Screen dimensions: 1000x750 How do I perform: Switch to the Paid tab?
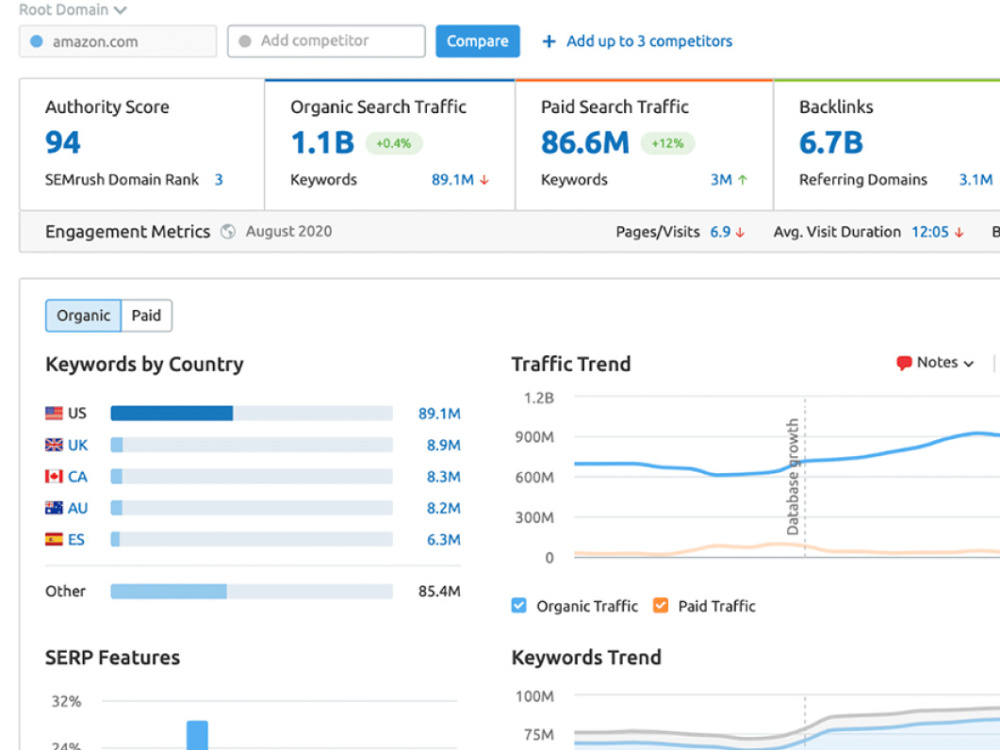146,316
